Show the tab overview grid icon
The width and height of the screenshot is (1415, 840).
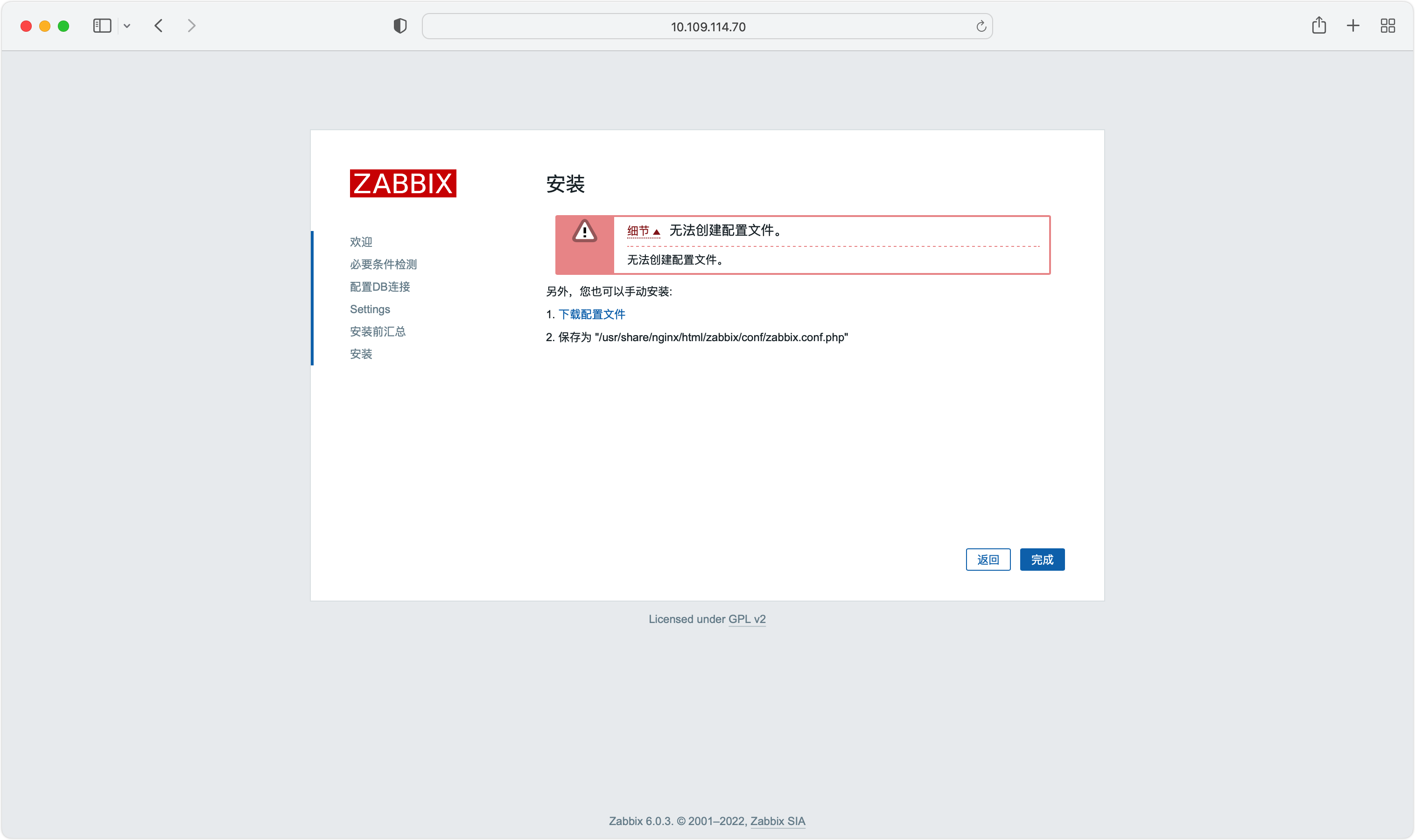tap(1388, 26)
